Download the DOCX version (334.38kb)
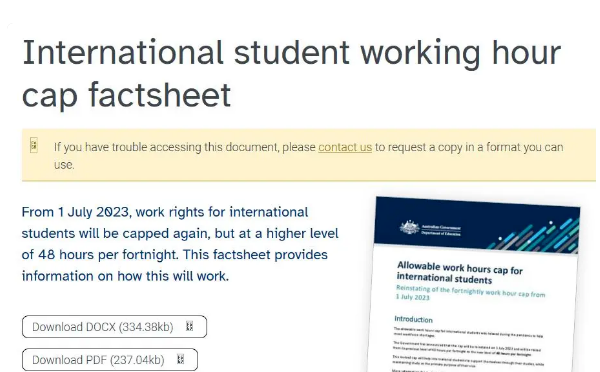 (114, 327)
